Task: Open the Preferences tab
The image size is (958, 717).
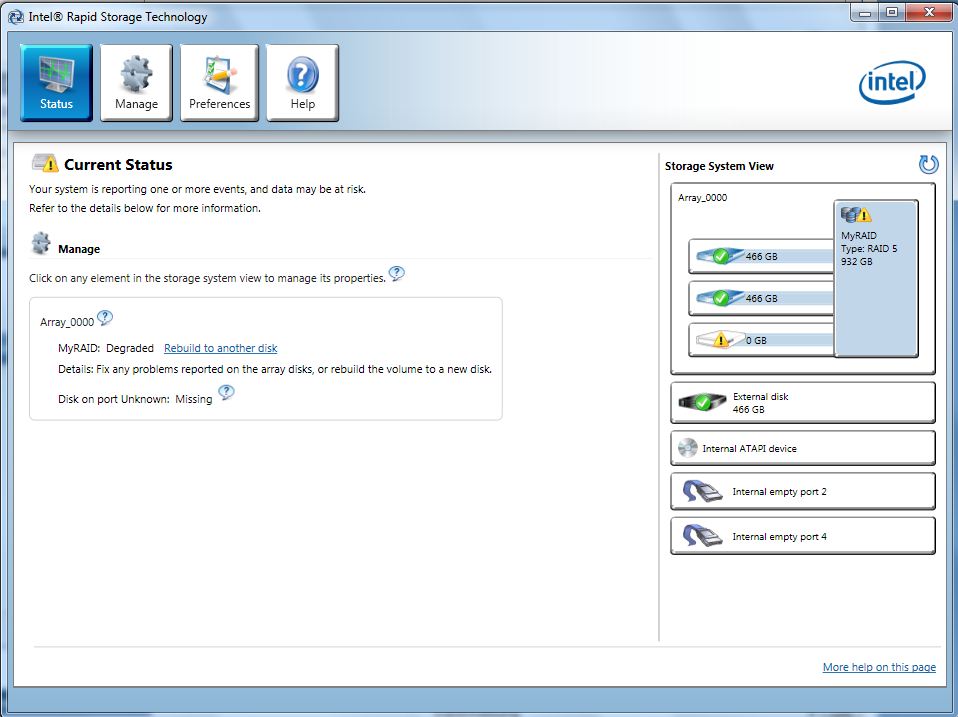Action: click(219, 82)
